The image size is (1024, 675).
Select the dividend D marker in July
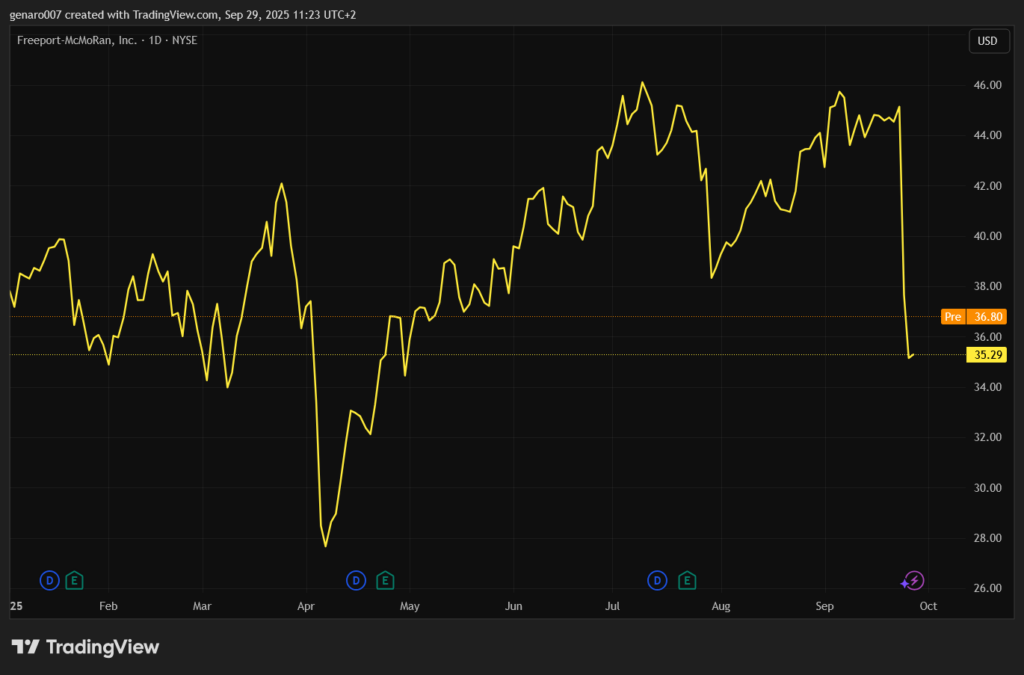click(658, 580)
